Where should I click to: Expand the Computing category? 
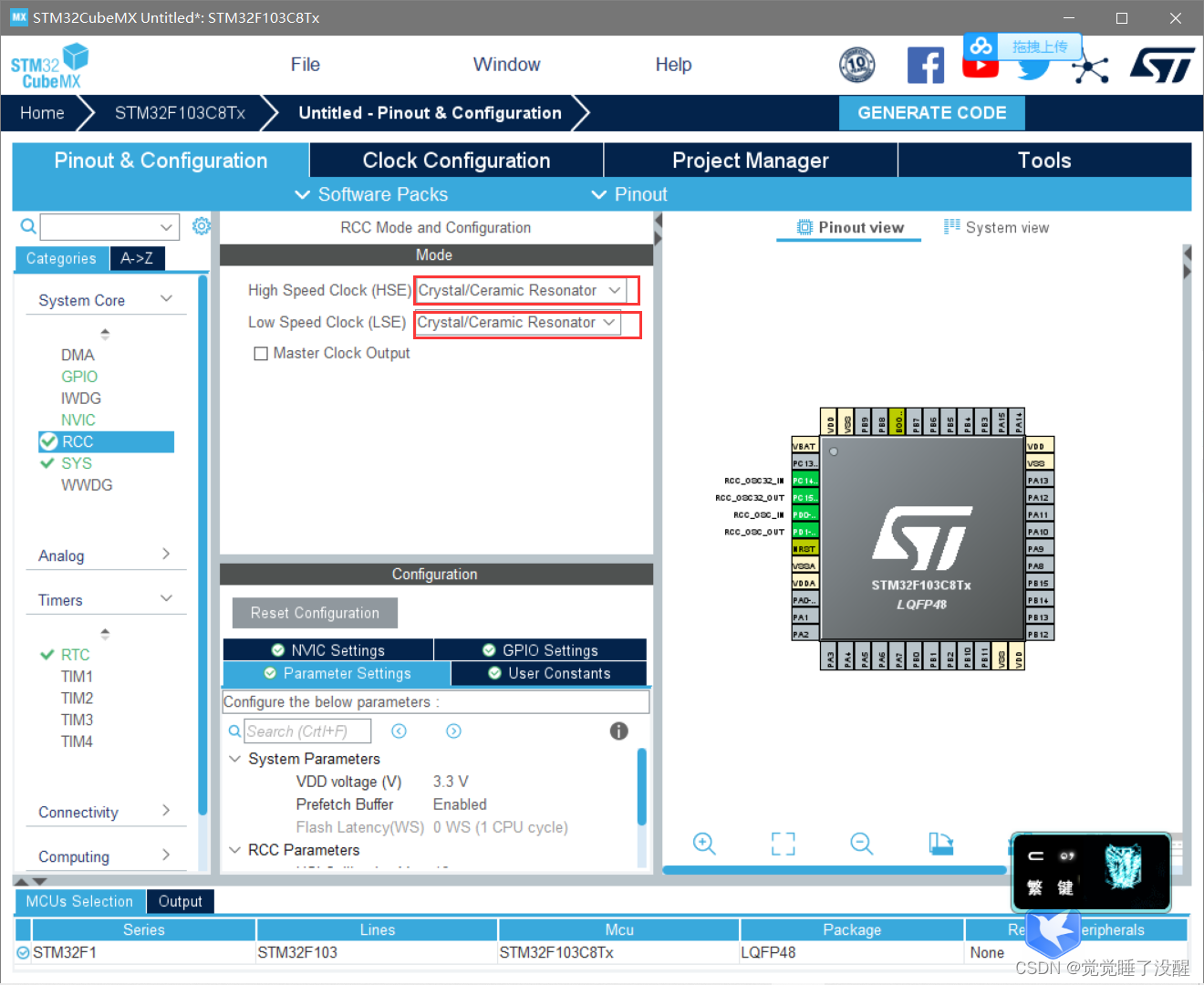coord(166,855)
